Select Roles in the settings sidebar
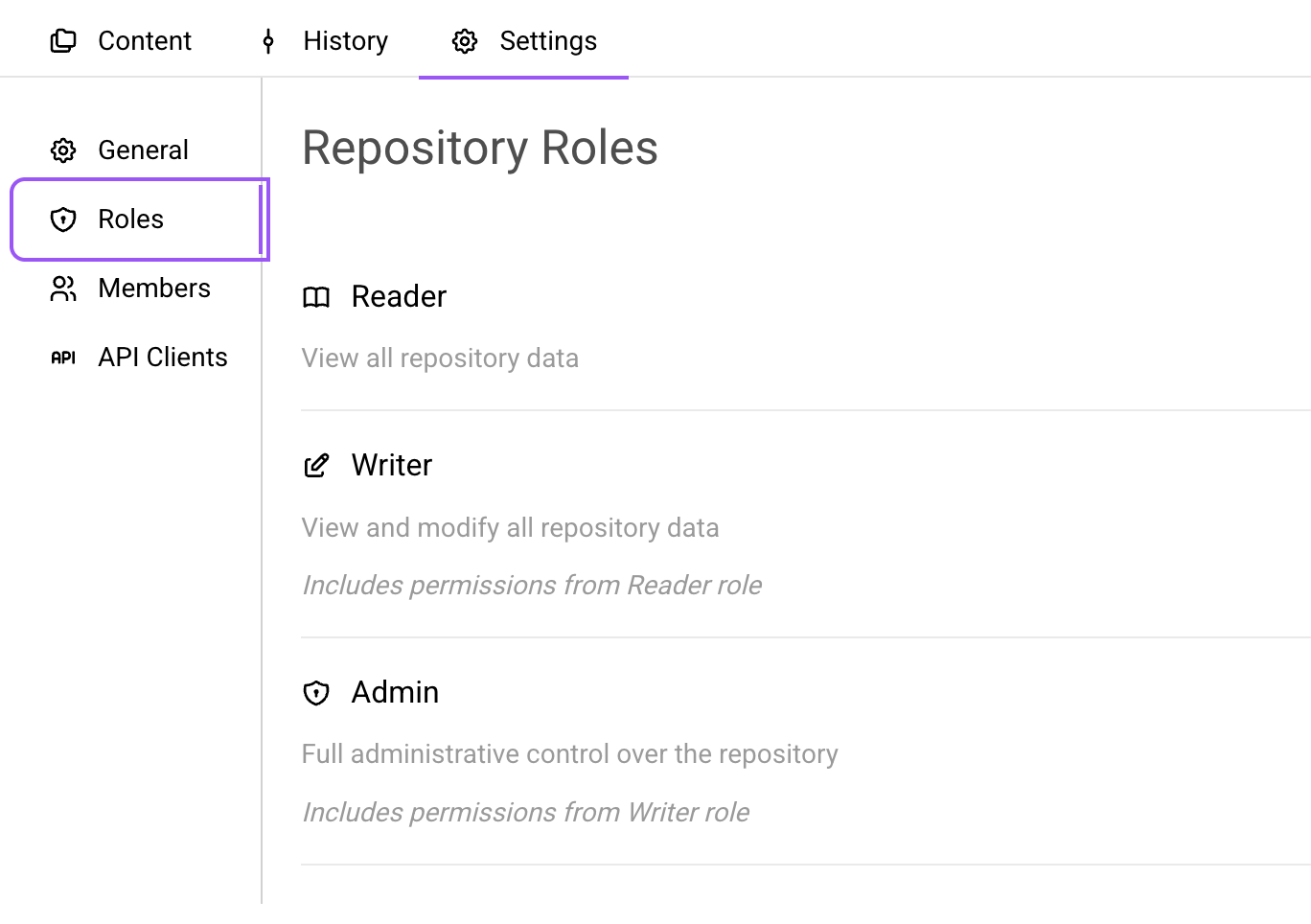This screenshot has height=924, width=1311. coord(131,219)
